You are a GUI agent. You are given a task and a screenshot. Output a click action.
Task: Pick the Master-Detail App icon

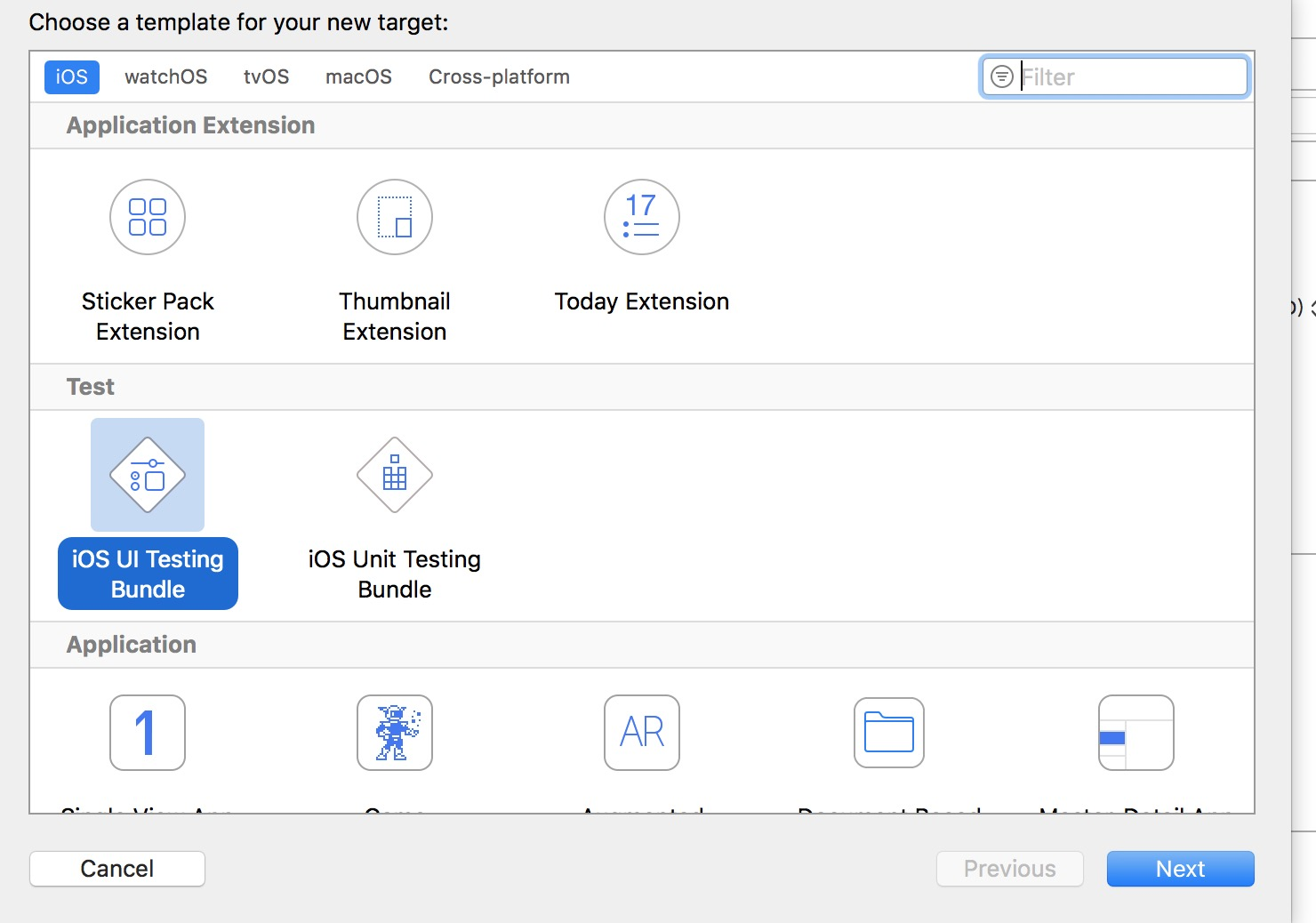pyautogui.click(x=1136, y=733)
